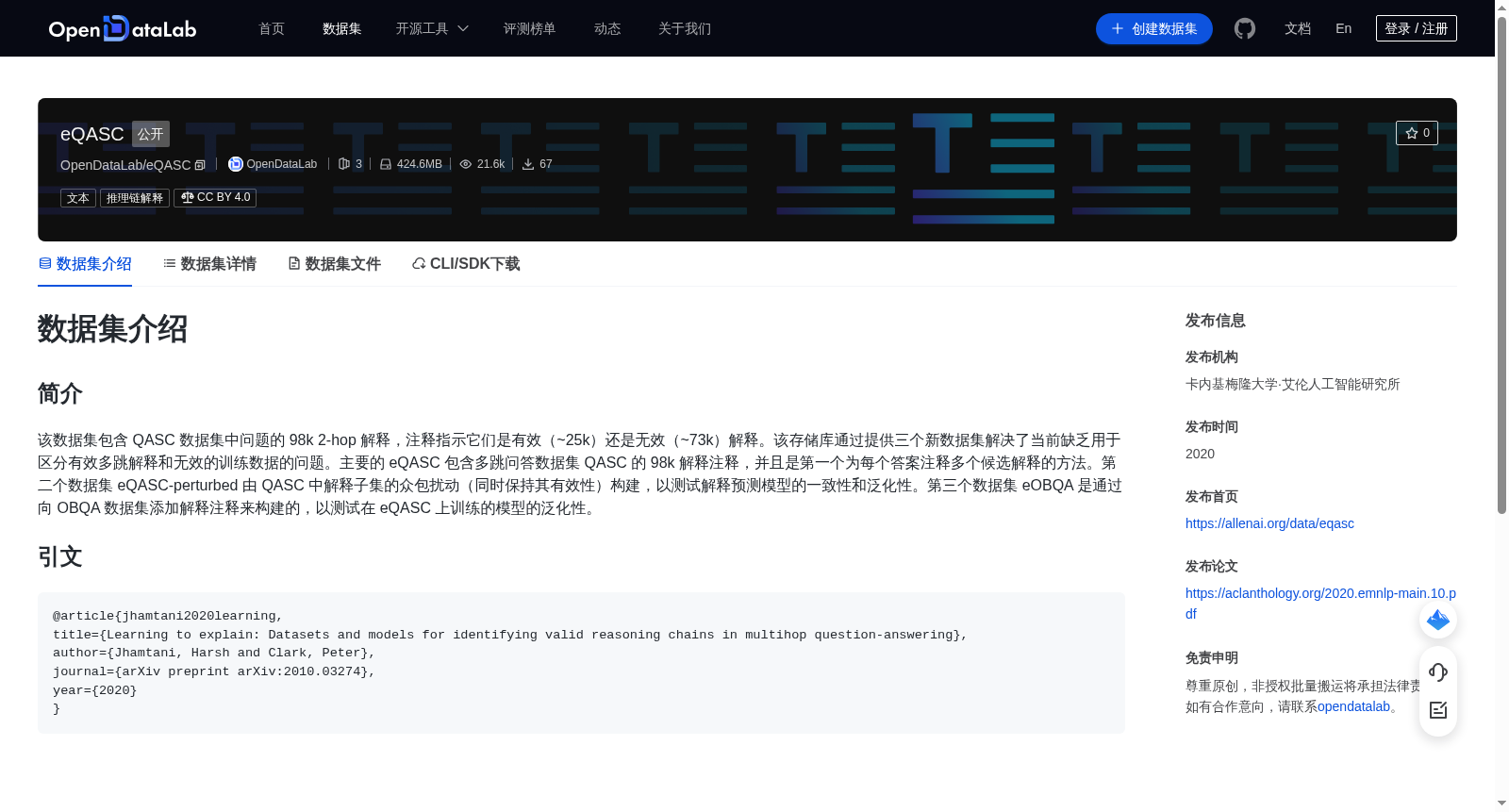Click the 2020 publish year value
Screen dimensions: 1509x812
[x=1200, y=454]
